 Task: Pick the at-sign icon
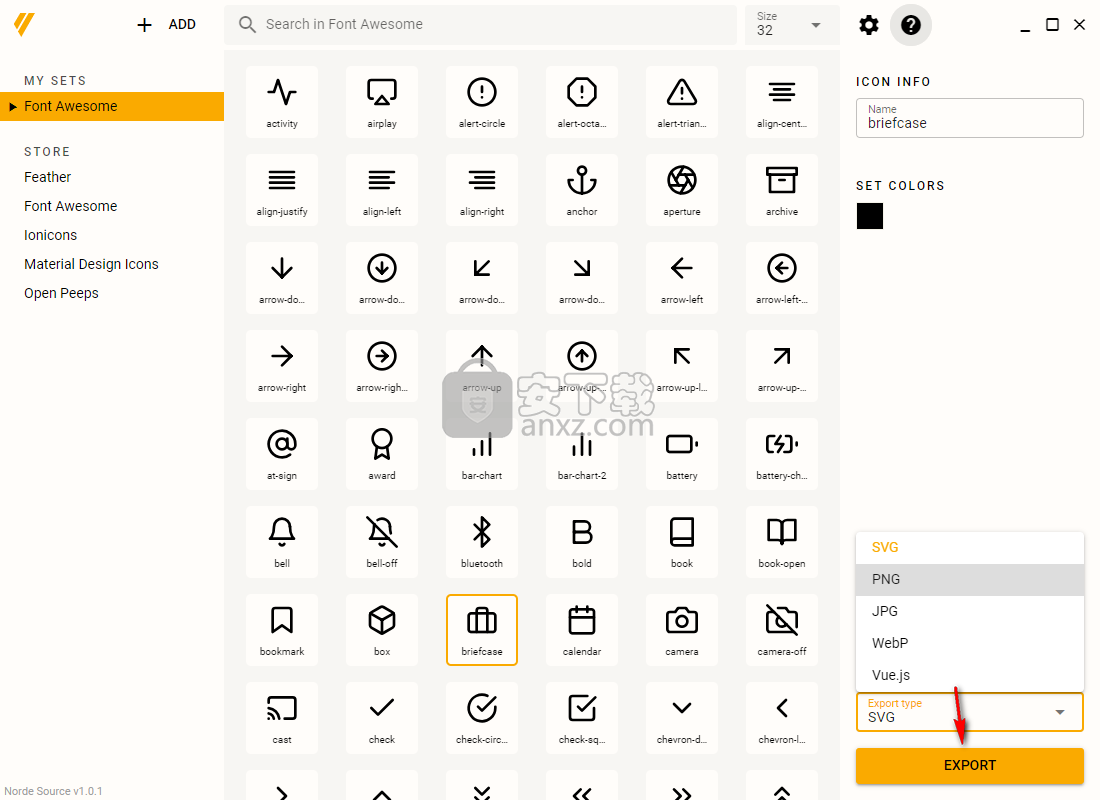pos(282,454)
